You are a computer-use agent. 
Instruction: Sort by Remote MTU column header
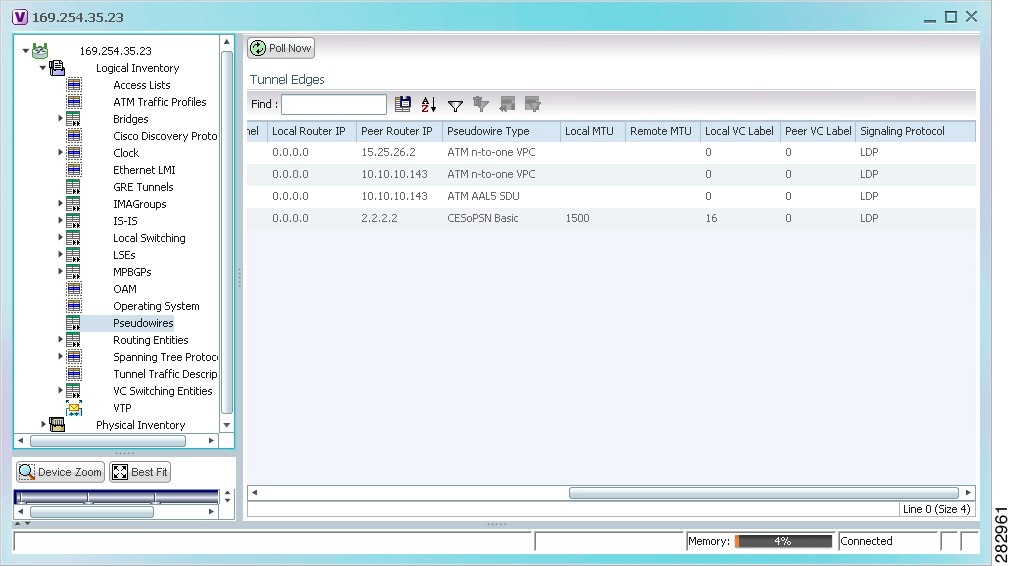663,131
